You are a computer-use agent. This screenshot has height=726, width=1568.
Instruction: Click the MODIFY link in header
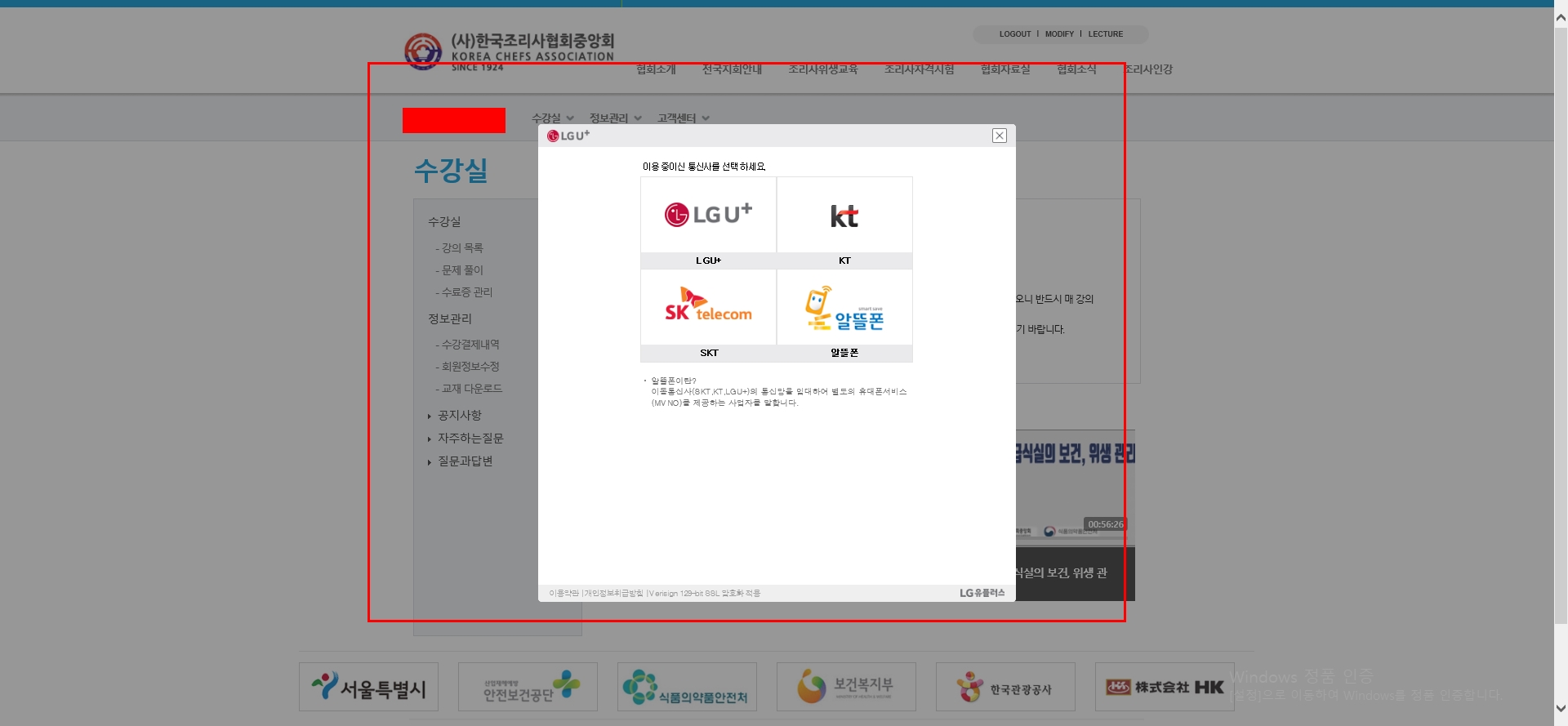(1059, 34)
